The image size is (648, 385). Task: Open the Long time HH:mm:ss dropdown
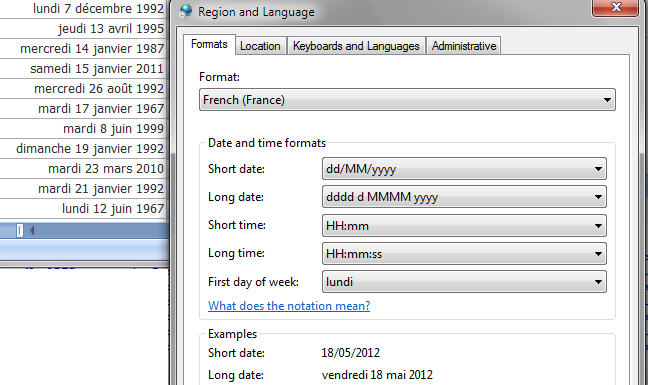click(x=464, y=254)
